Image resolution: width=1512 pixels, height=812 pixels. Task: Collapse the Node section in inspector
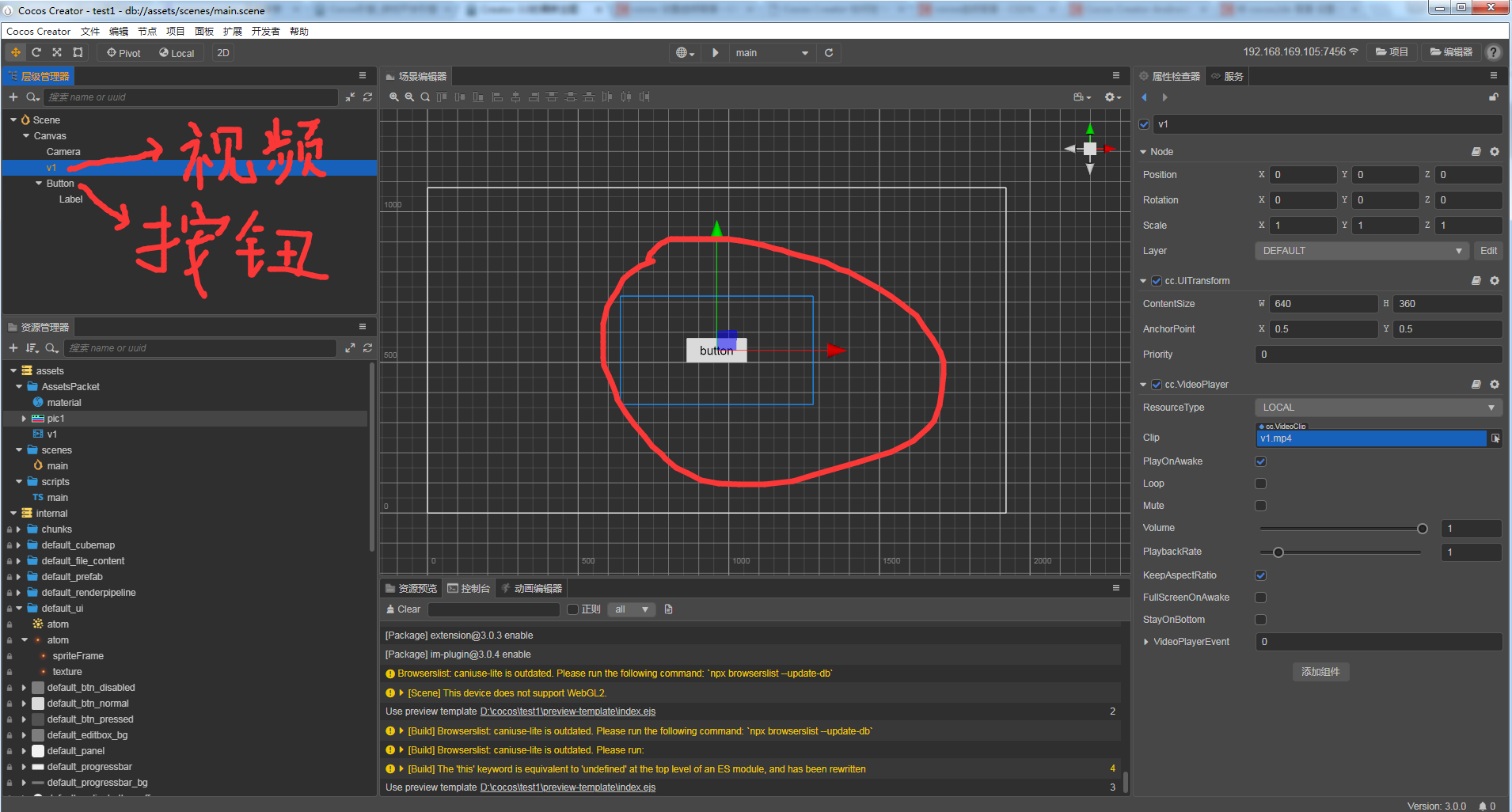pos(1143,152)
